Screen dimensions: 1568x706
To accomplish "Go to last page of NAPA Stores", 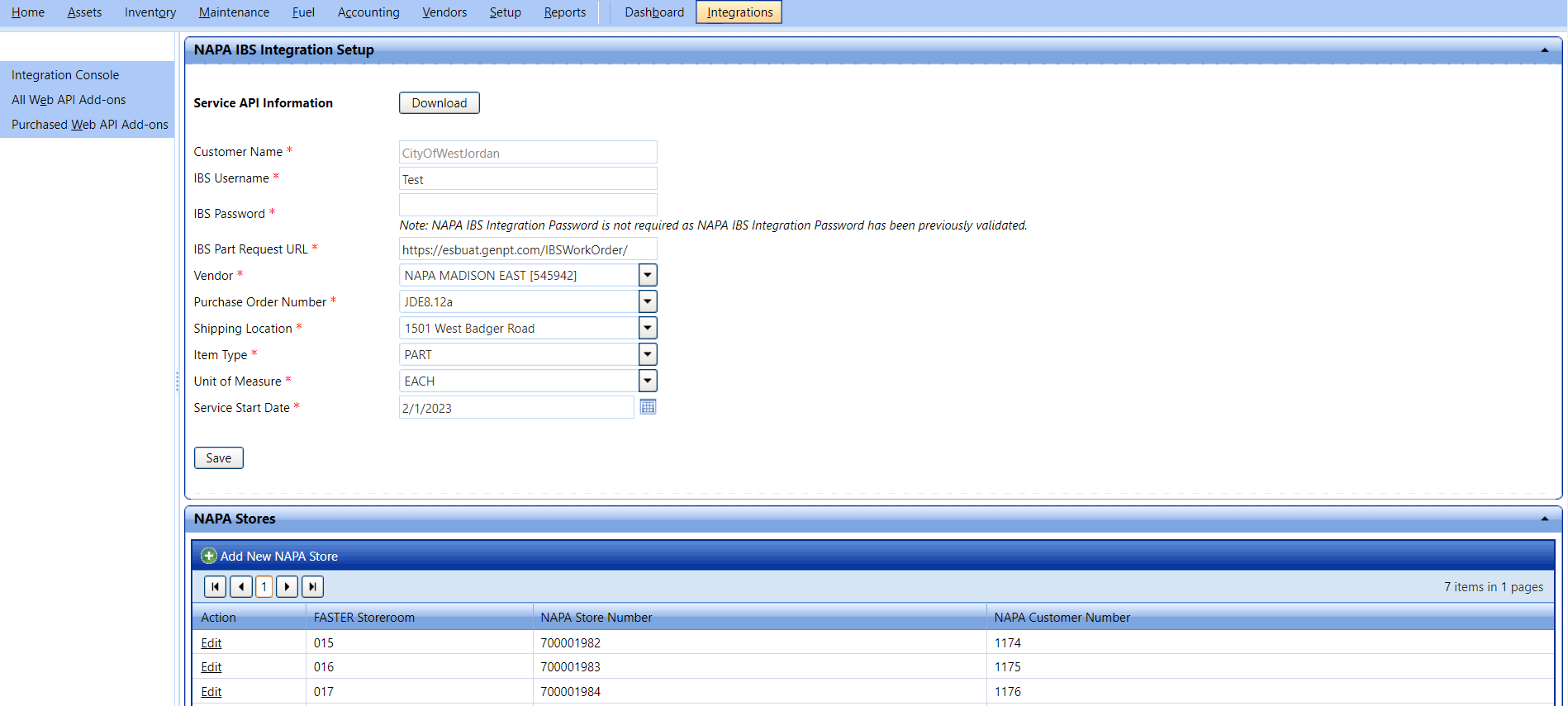I will [x=312, y=586].
